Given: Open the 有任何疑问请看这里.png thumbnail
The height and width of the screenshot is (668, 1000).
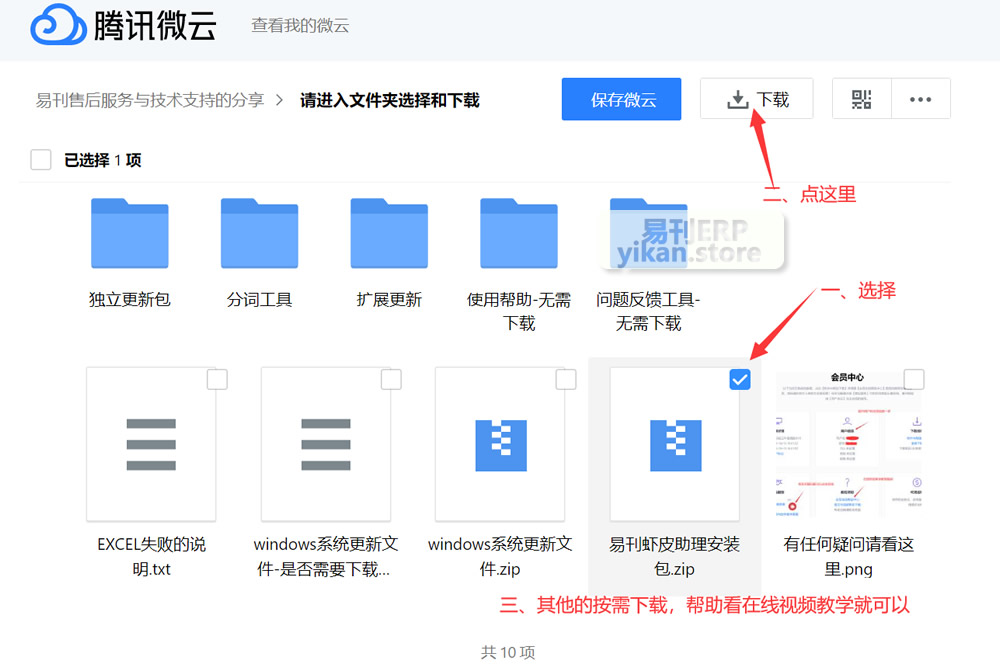Looking at the screenshot, I should (848, 444).
